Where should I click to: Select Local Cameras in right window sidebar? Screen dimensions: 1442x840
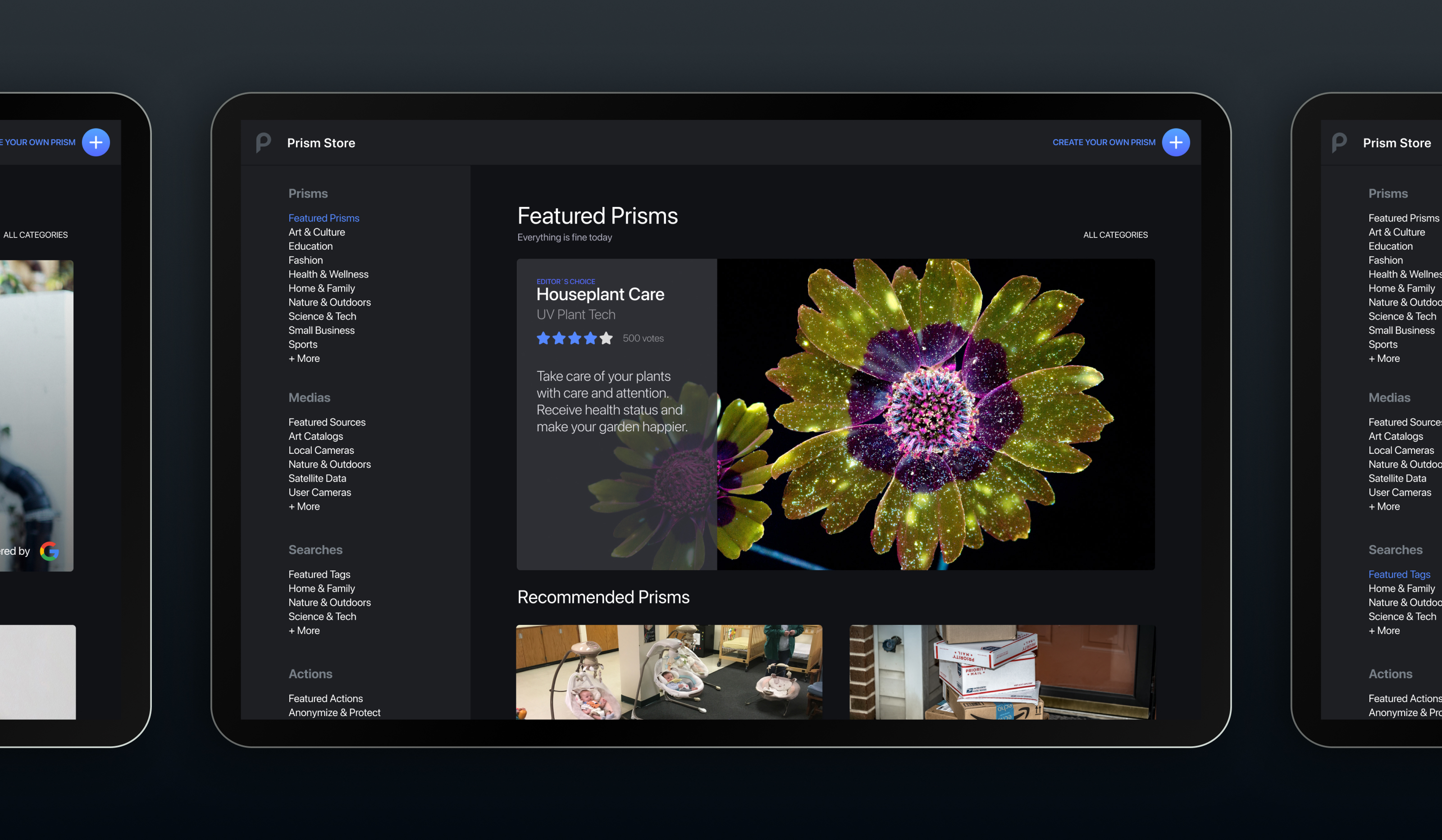coord(1401,450)
